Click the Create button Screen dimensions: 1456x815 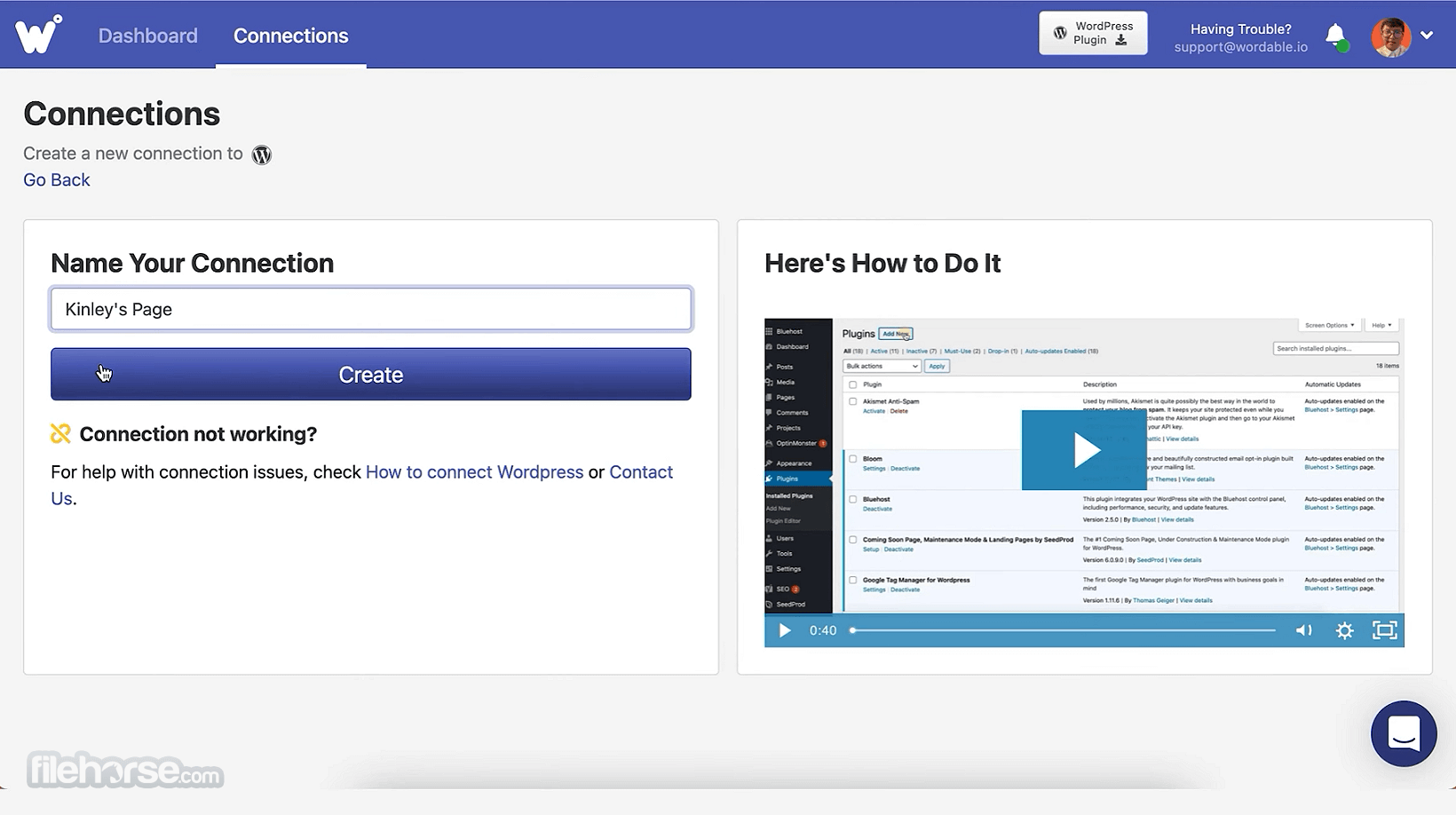pos(371,375)
